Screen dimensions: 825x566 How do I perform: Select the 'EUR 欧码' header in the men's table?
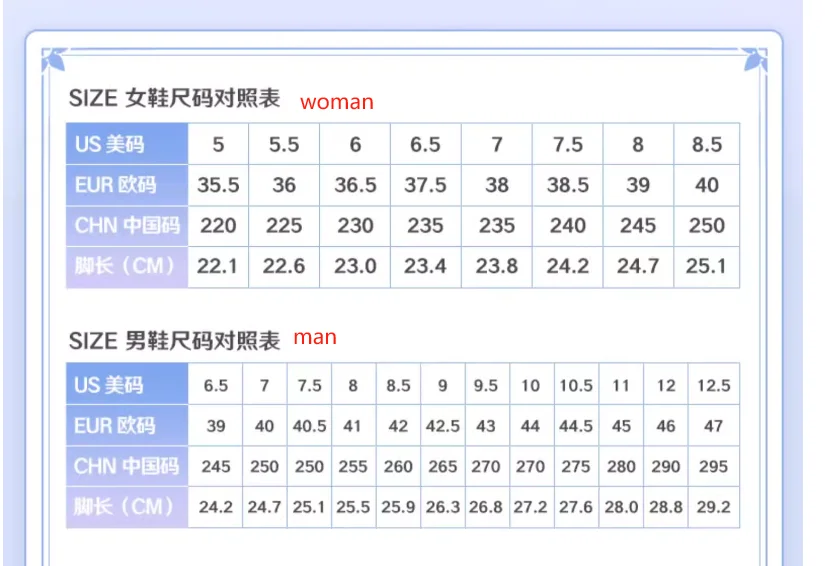(x=127, y=426)
